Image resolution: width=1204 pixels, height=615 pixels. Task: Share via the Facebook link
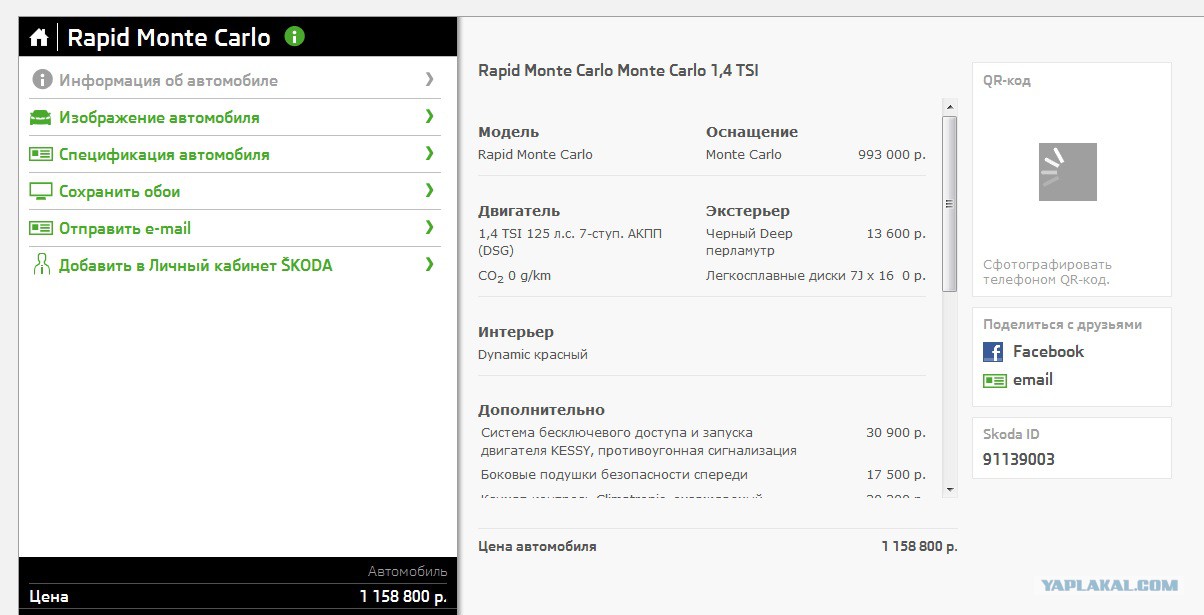pos(1048,352)
